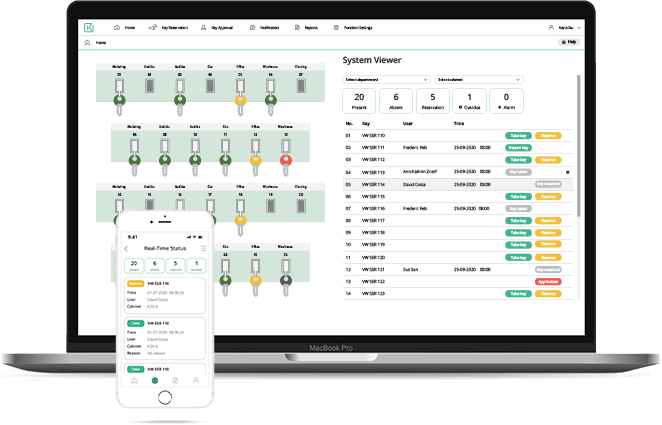Open the hamburger menu on the phone screen

[x=203, y=247]
